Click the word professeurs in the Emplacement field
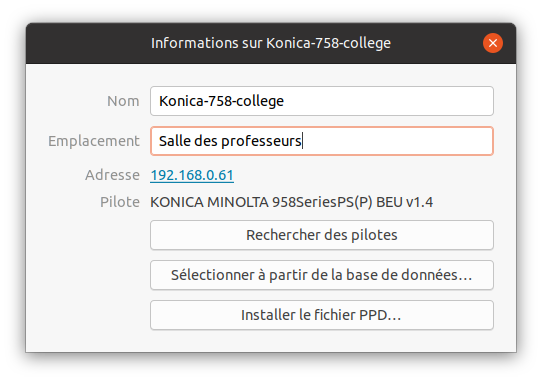The height and width of the screenshot is (381, 542). 261,141
